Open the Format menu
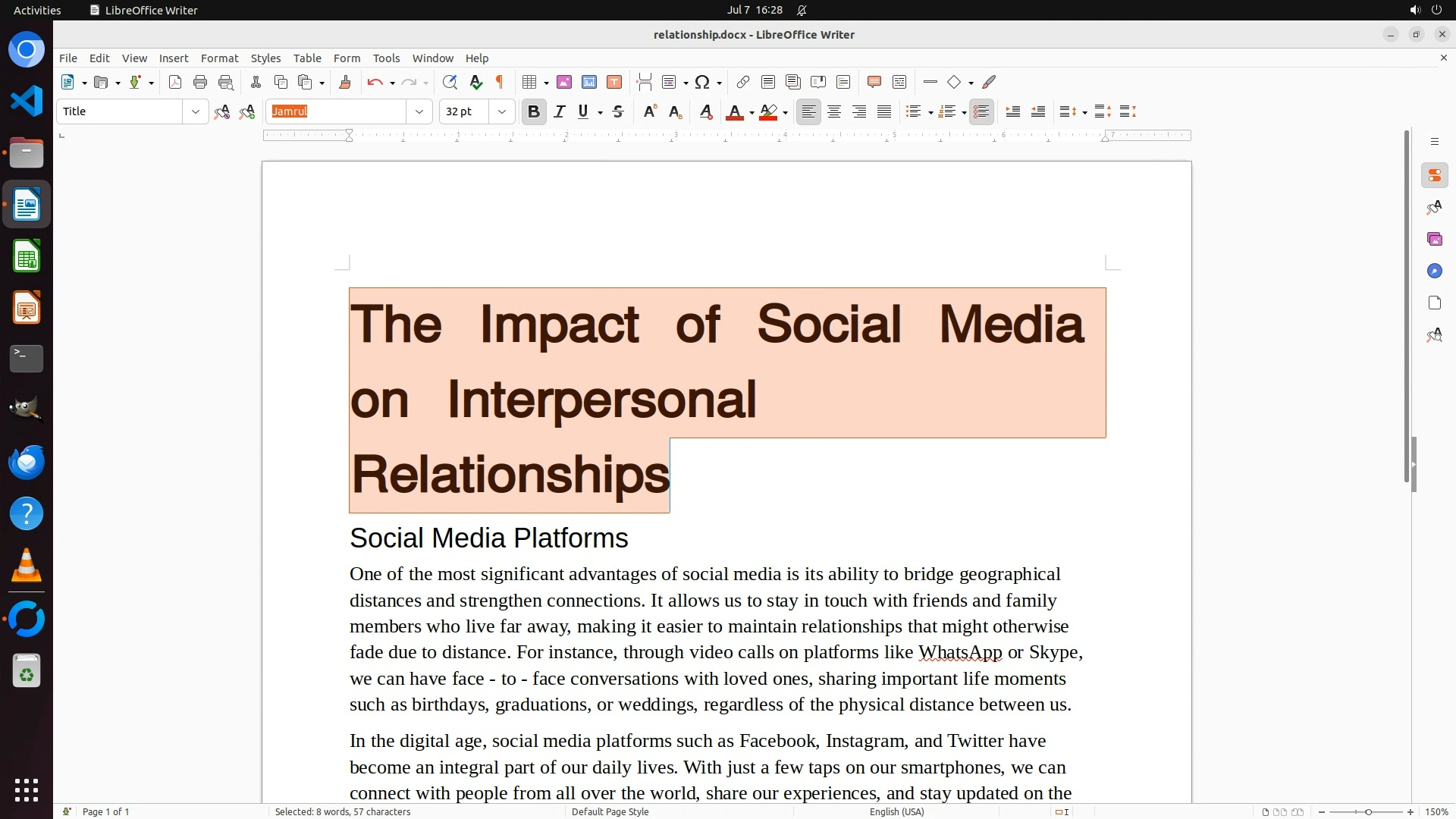The height and width of the screenshot is (819, 1456). [x=219, y=58]
